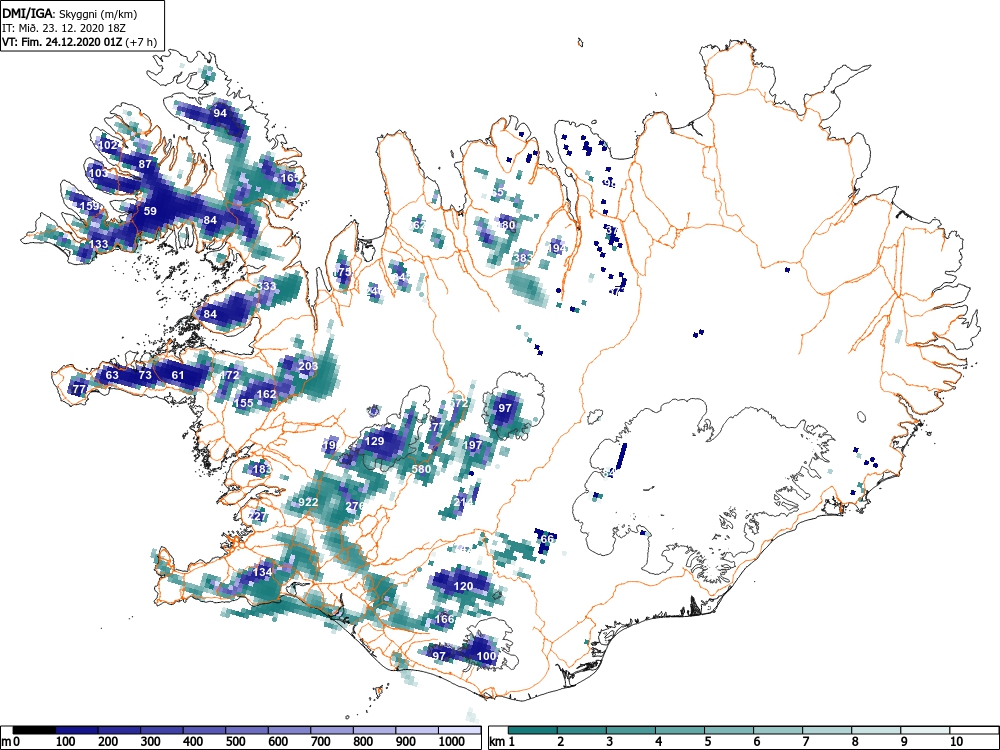
Task: Click visibility value 162 on the map
Action: [266, 394]
